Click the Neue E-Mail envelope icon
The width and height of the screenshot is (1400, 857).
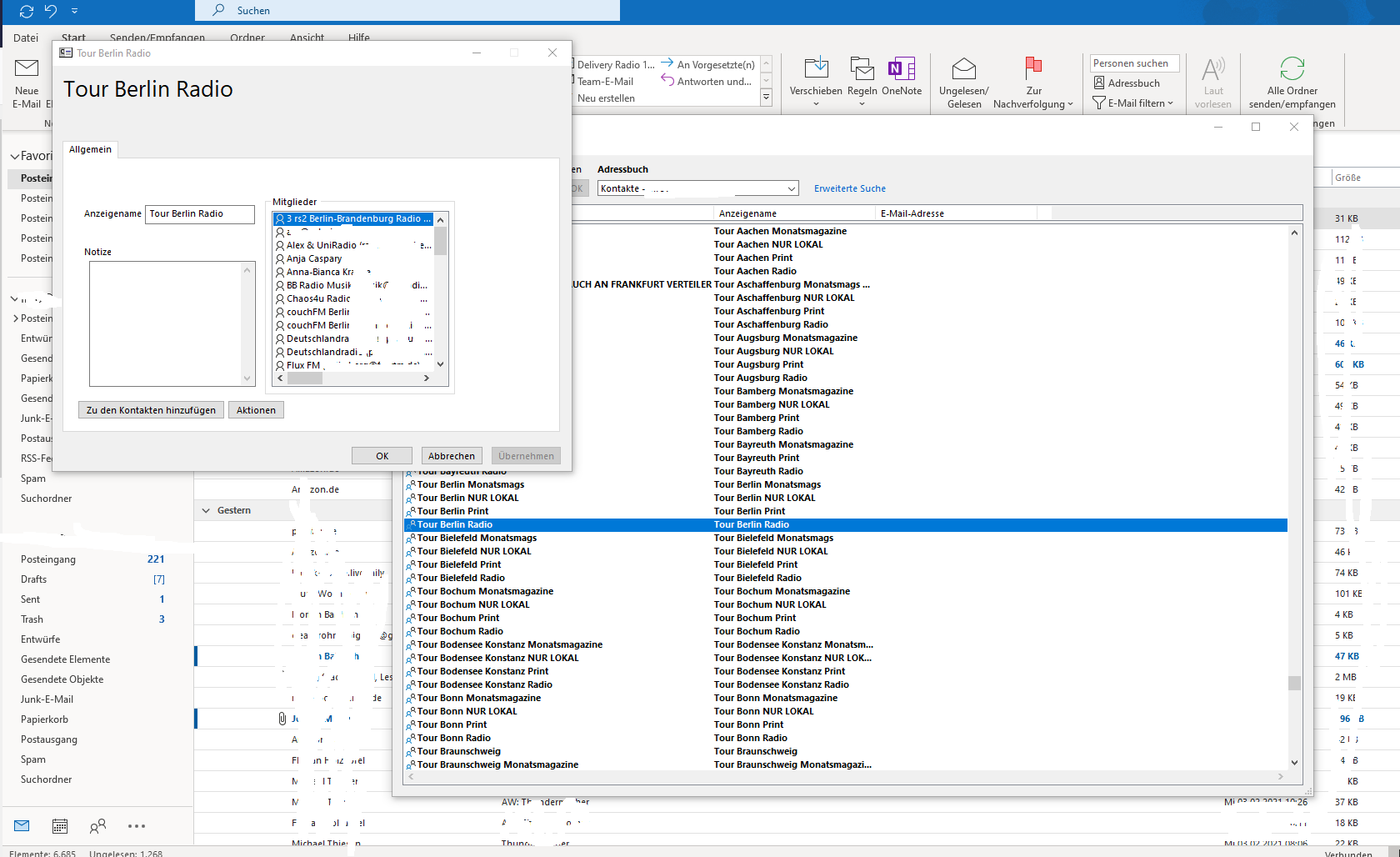point(27,68)
